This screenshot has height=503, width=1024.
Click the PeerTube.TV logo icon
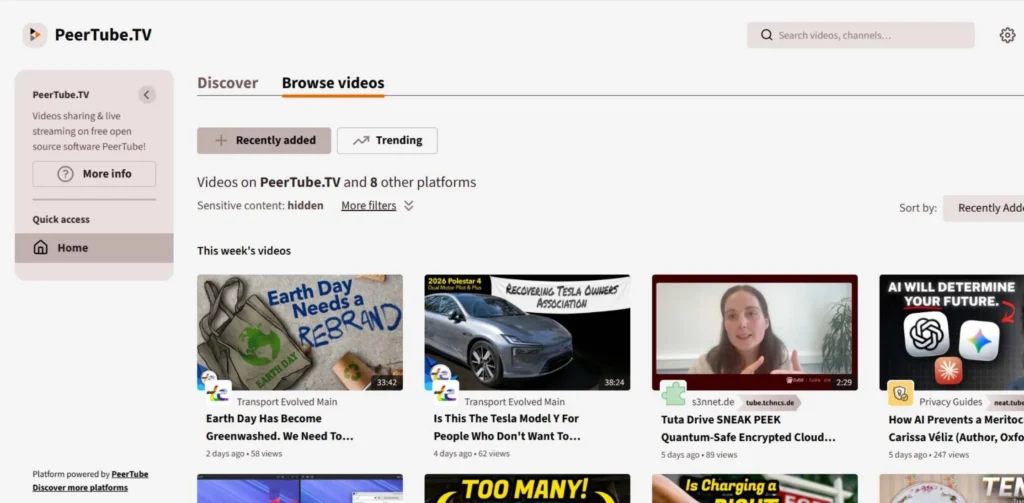[x=35, y=35]
